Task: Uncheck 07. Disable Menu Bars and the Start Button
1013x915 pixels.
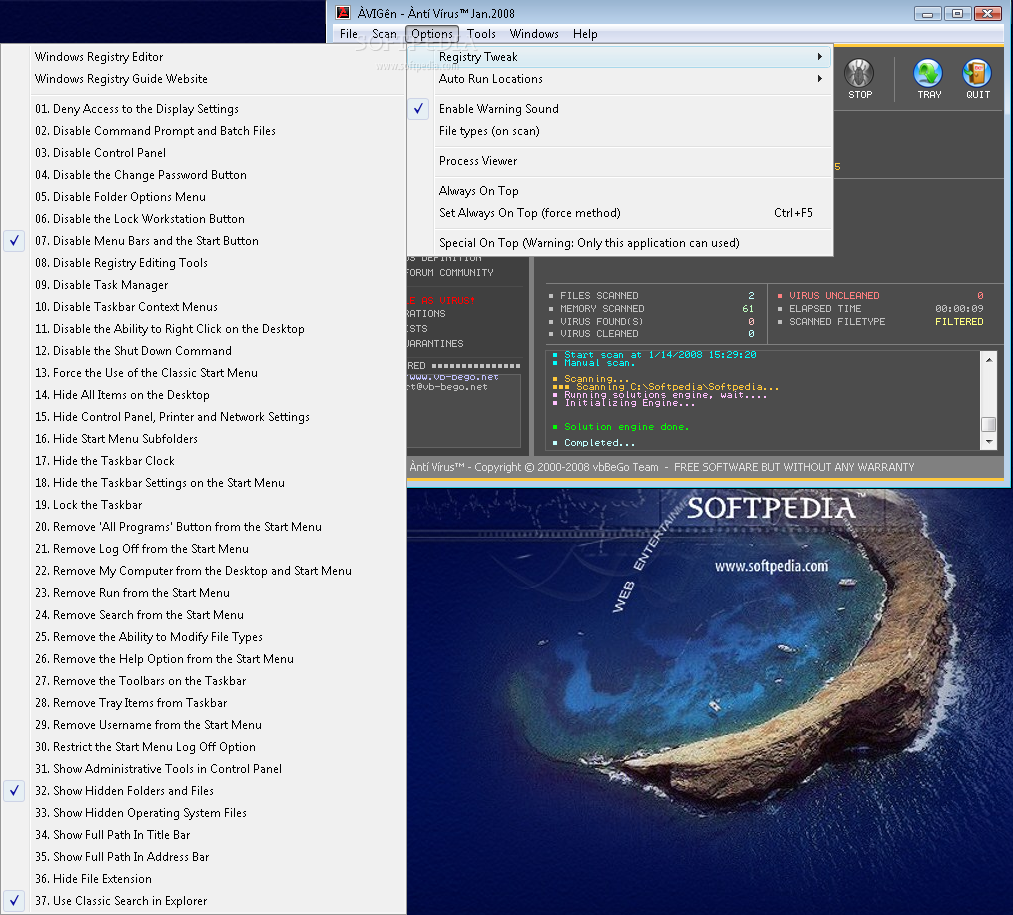Action: tap(14, 240)
